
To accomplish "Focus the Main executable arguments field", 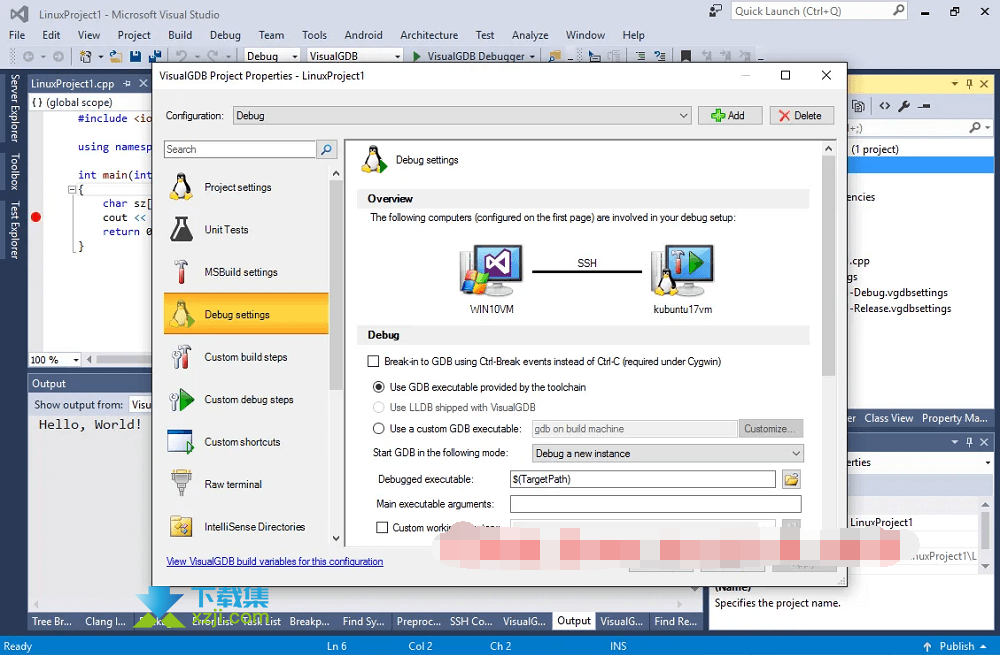I will [655, 504].
